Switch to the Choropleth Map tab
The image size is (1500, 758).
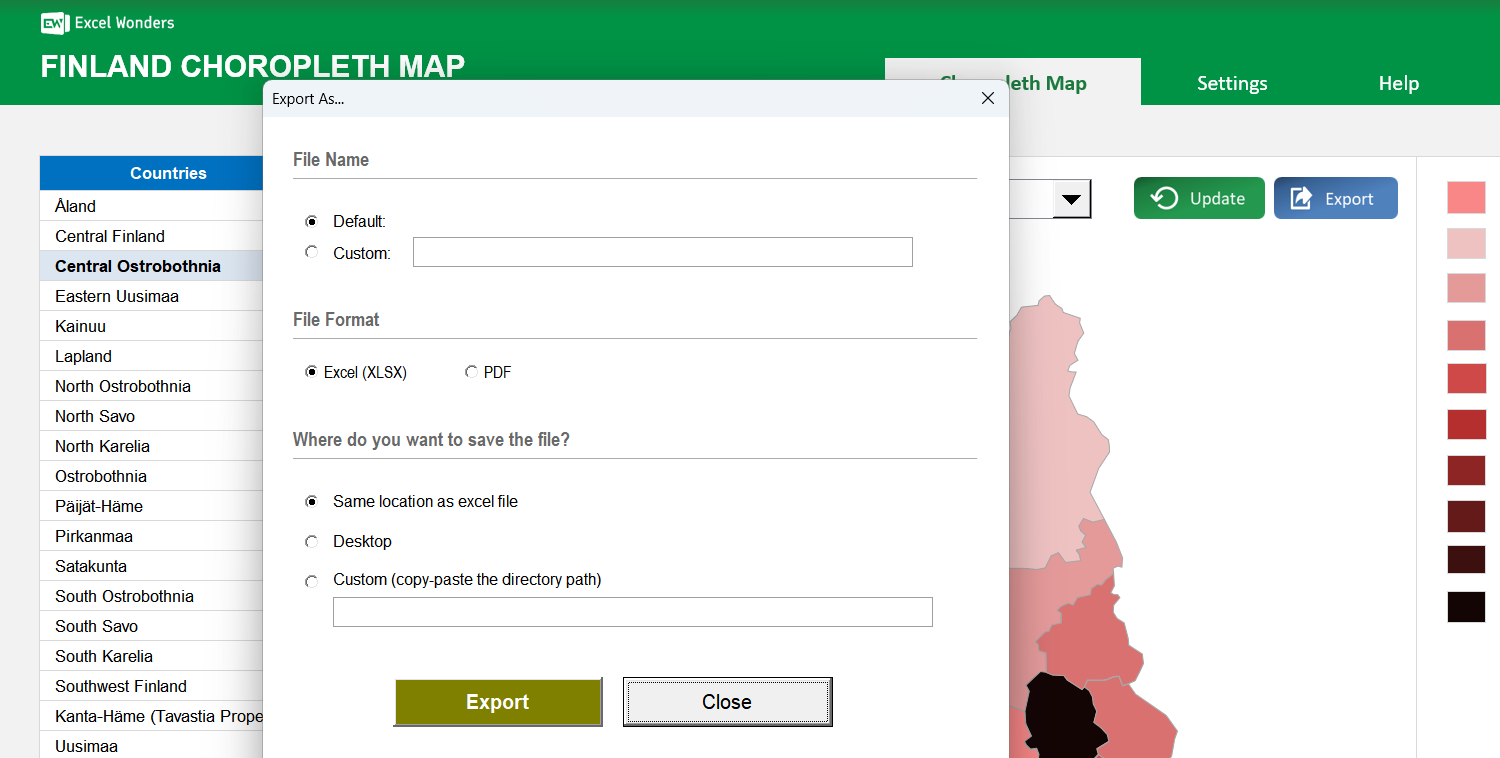pos(1060,83)
